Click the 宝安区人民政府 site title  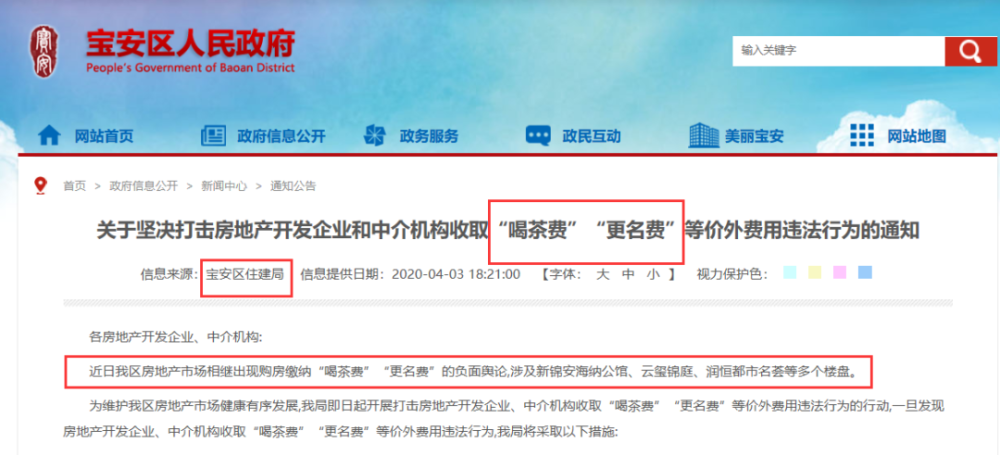pos(190,43)
